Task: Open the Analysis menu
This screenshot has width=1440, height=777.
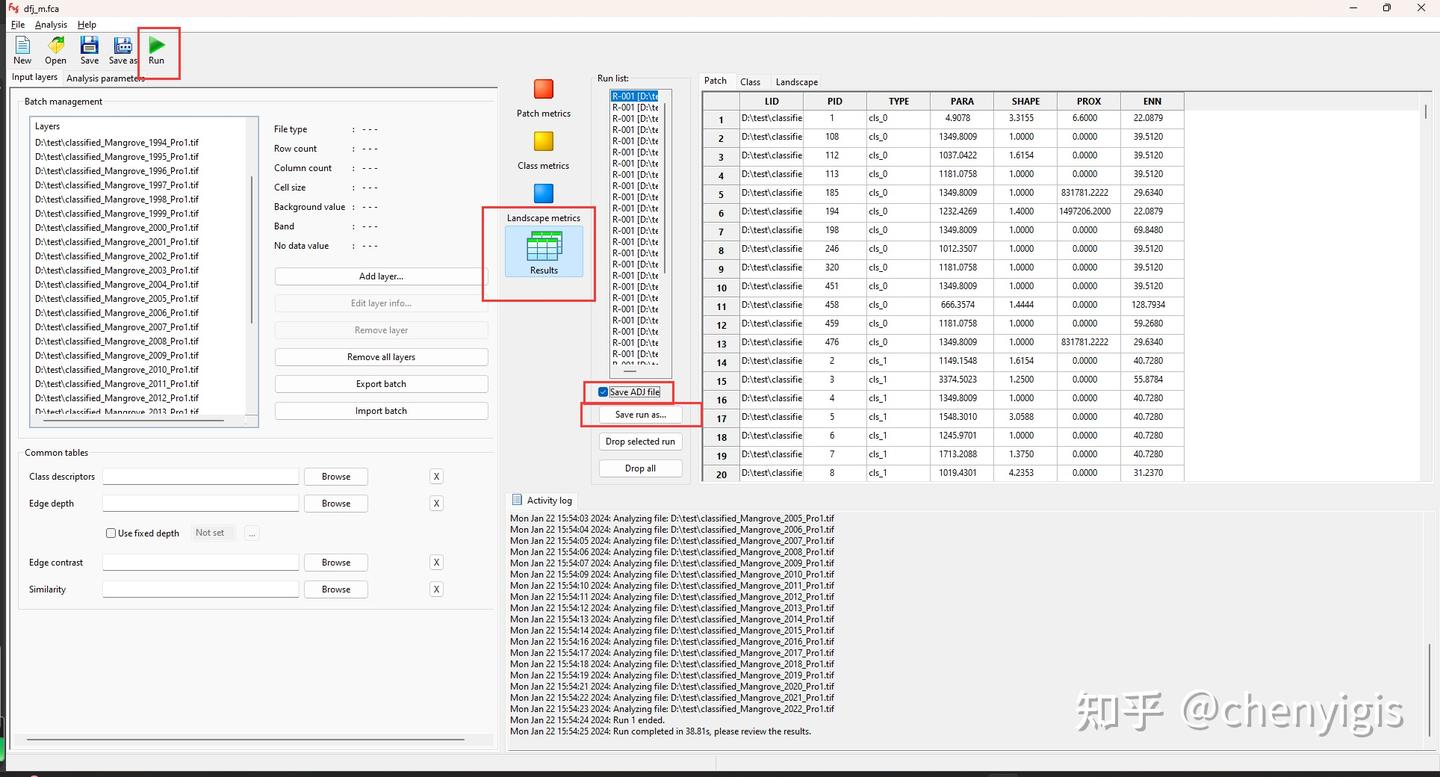Action: tap(51, 24)
